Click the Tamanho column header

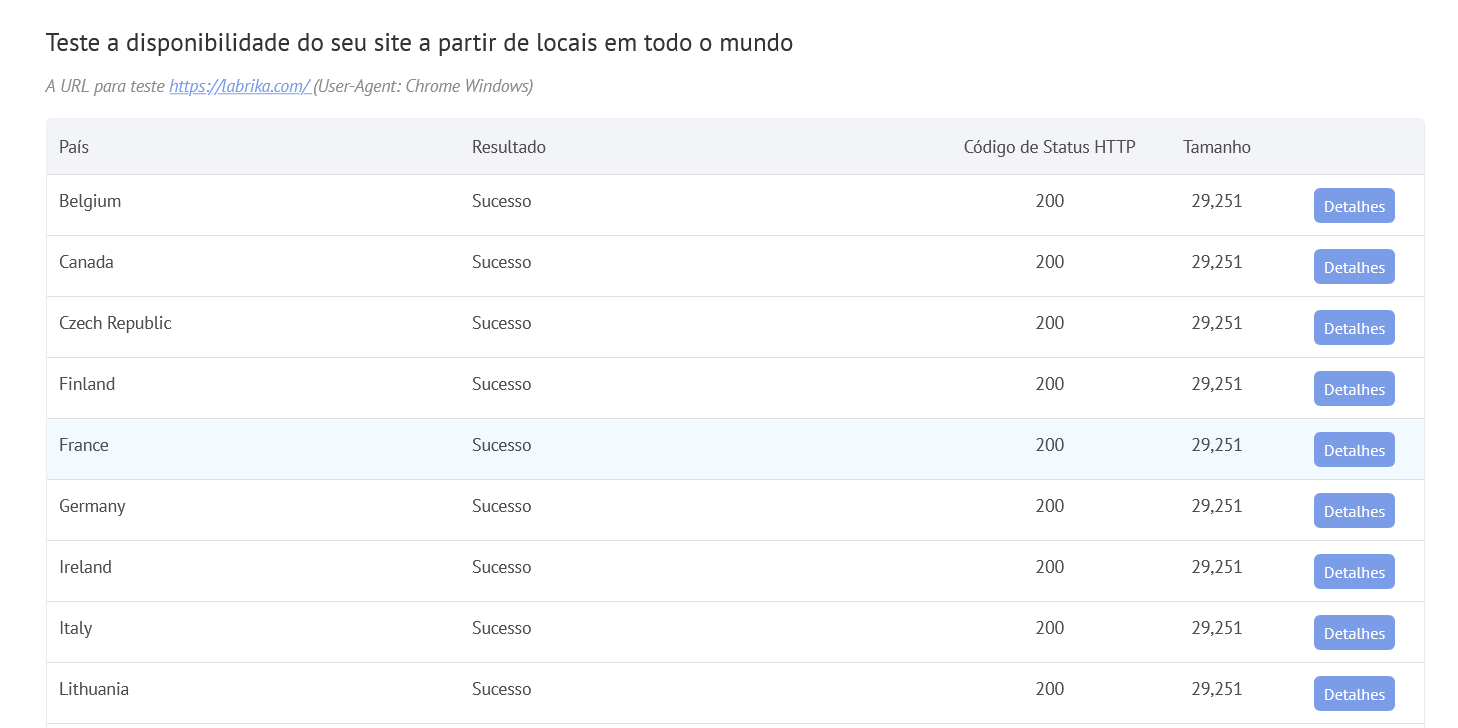pos(1216,146)
